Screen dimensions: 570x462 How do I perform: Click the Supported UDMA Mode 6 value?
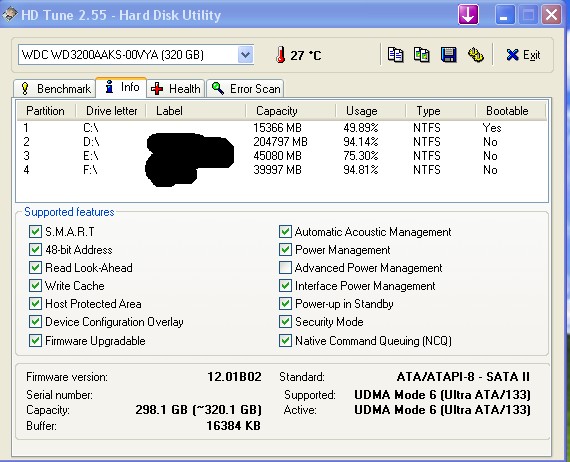point(442,394)
